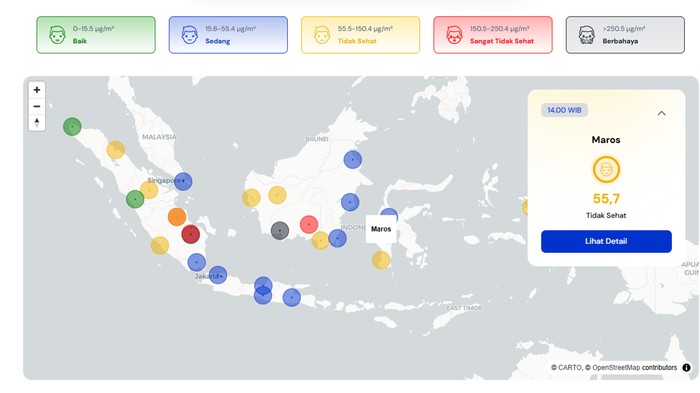The height and width of the screenshot is (393, 700).
Task: Click the Maros title in the info card
Action: (x=606, y=140)
